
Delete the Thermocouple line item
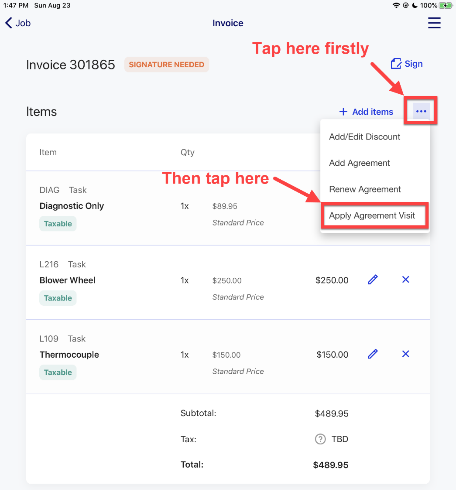[x=405, y=354]
